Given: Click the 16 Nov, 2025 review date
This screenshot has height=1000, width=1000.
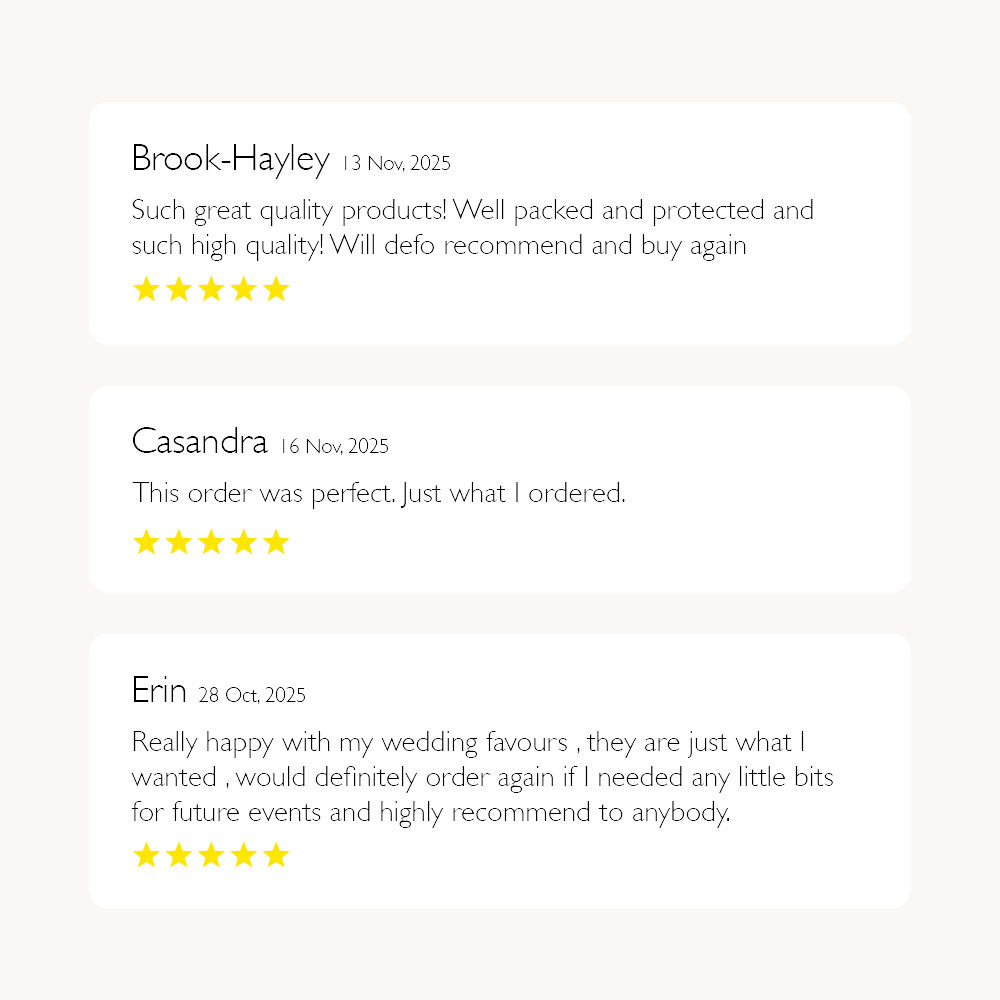Looking at the screenshot, I should [x=334, y=447].
